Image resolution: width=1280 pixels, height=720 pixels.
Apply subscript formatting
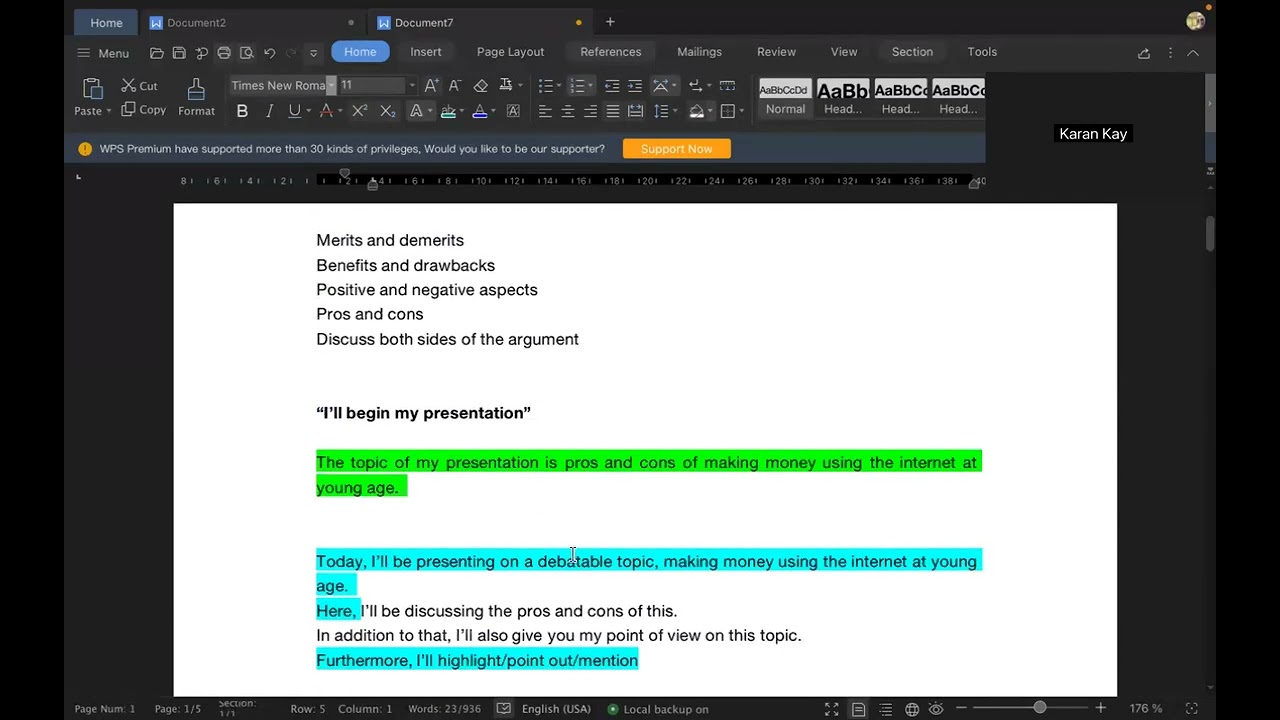pos(388,111)
